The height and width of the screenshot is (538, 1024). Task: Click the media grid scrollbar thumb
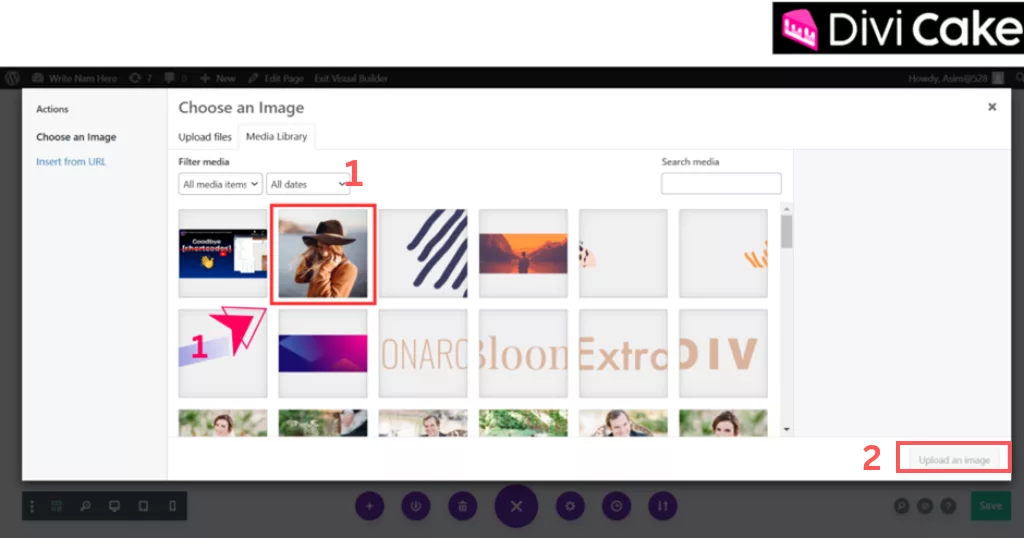pyautogui.click(x=786, y=232)
